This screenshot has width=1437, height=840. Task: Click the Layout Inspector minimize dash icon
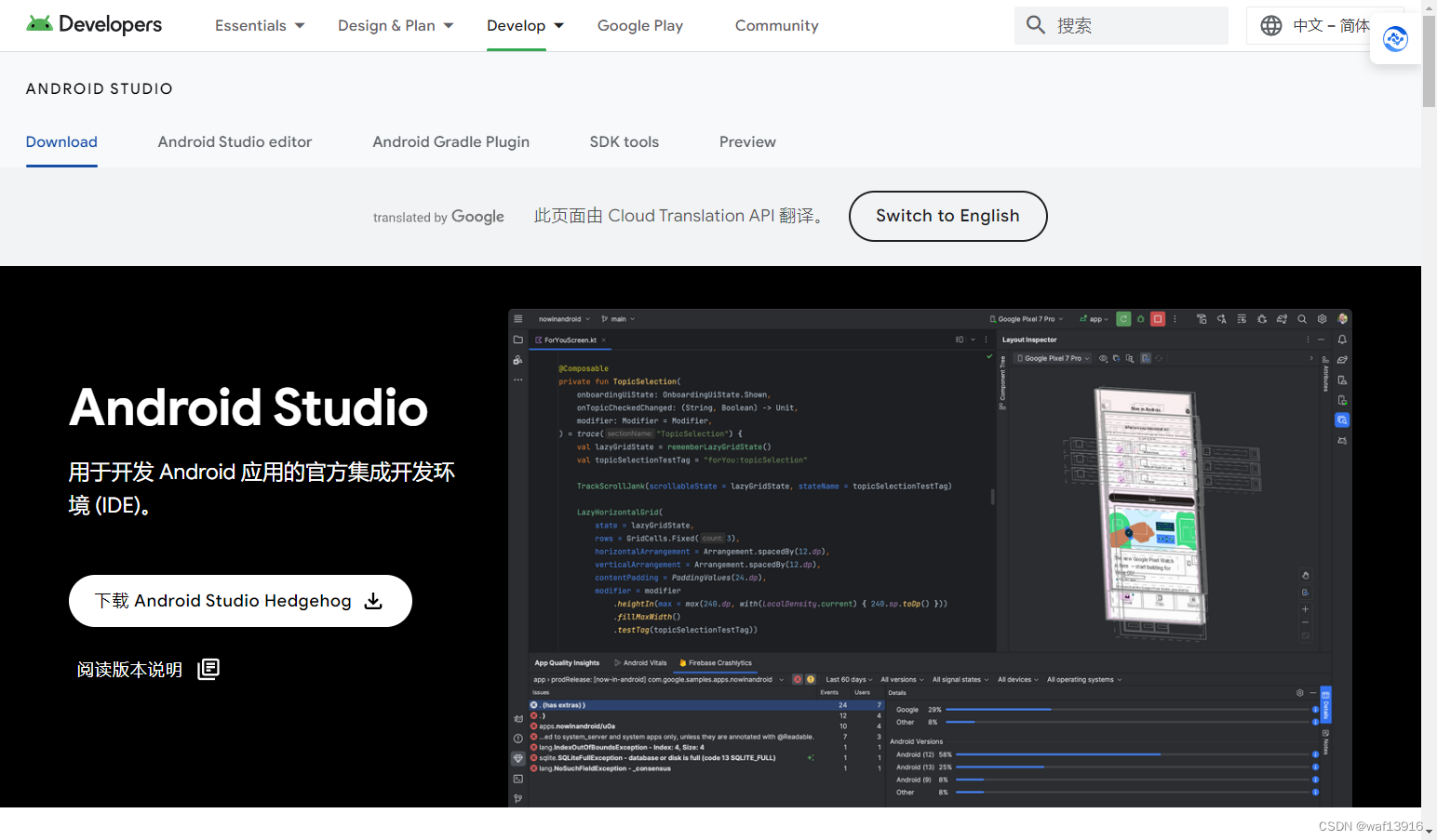(1321, 340)
